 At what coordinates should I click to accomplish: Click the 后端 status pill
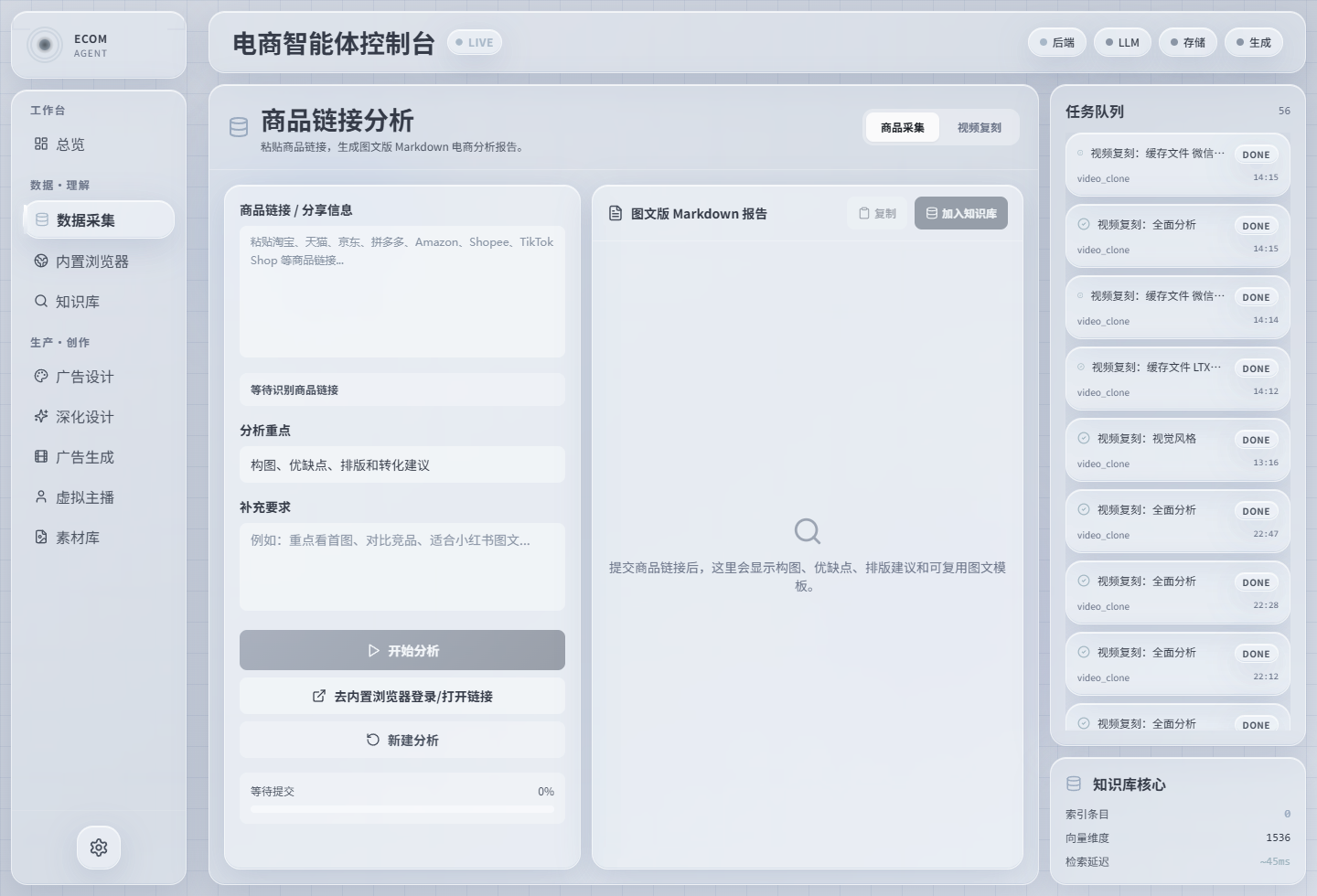click(1057, 42)
